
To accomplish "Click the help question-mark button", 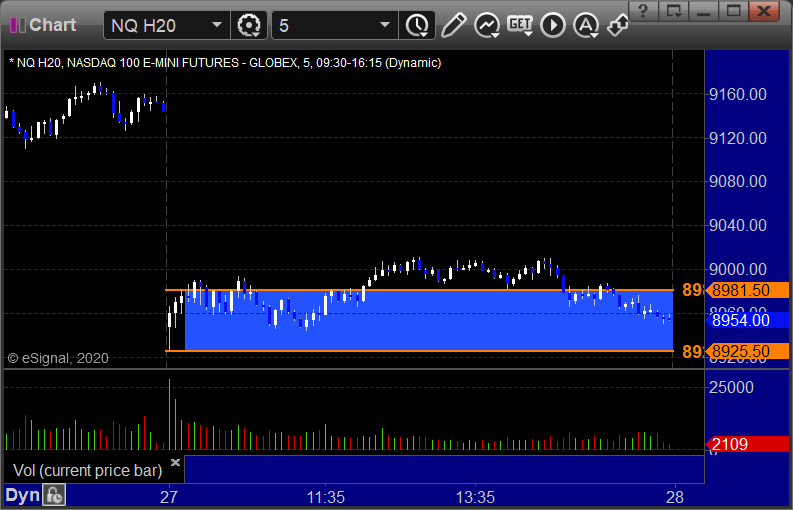I will coord(643,11).
